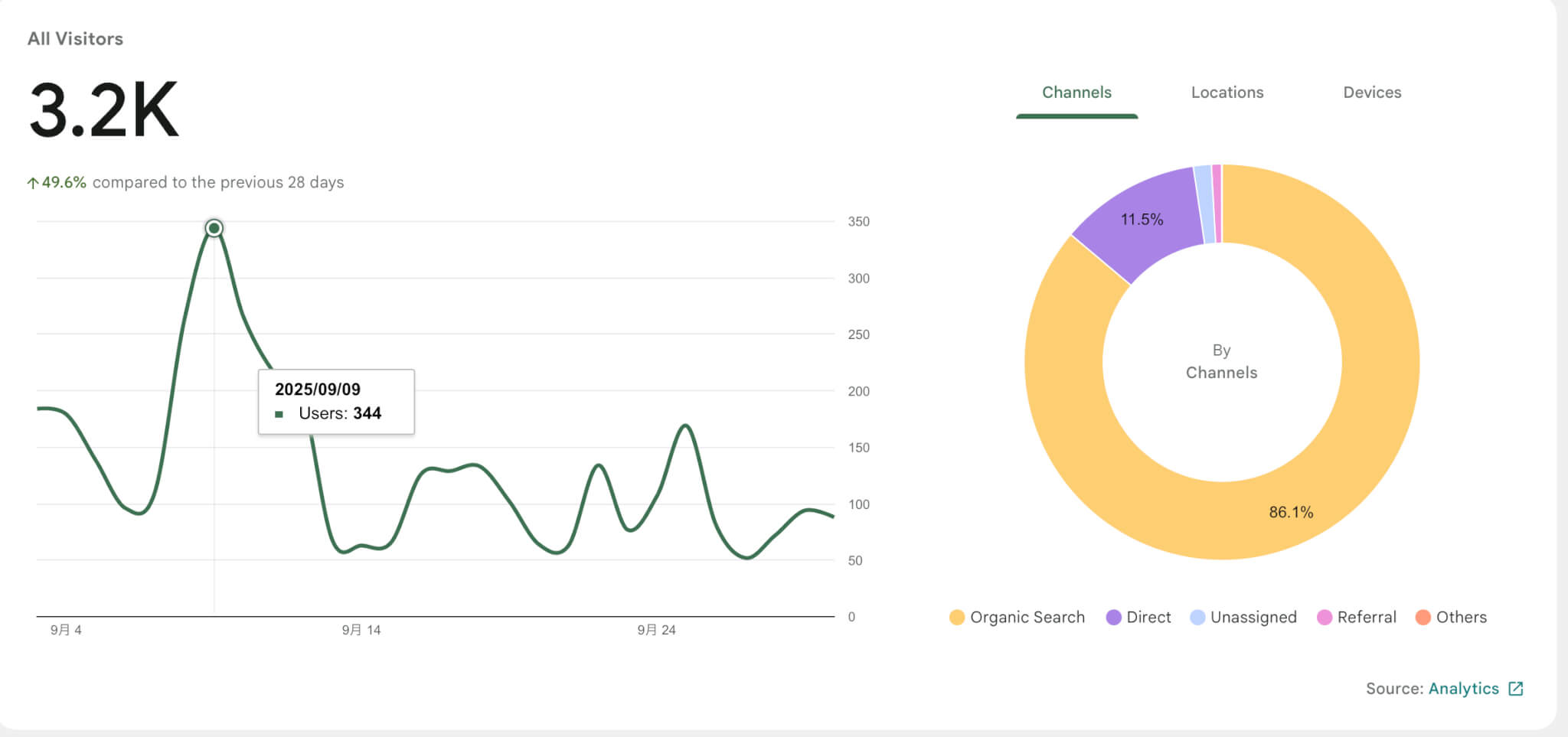Click the peak data point marker on chart
The image size is (1568, 737).
(214, 228)
